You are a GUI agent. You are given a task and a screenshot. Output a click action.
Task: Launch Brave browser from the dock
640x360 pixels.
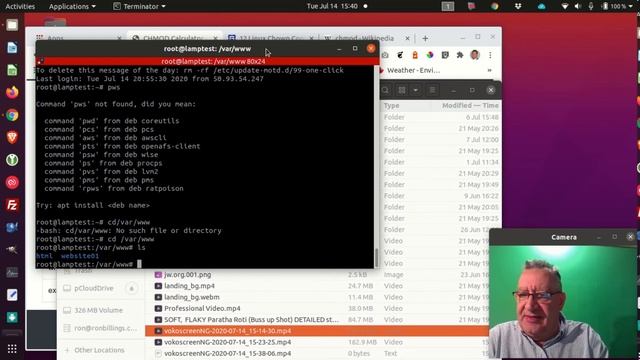pyautogui.click(x=12, y=137)
